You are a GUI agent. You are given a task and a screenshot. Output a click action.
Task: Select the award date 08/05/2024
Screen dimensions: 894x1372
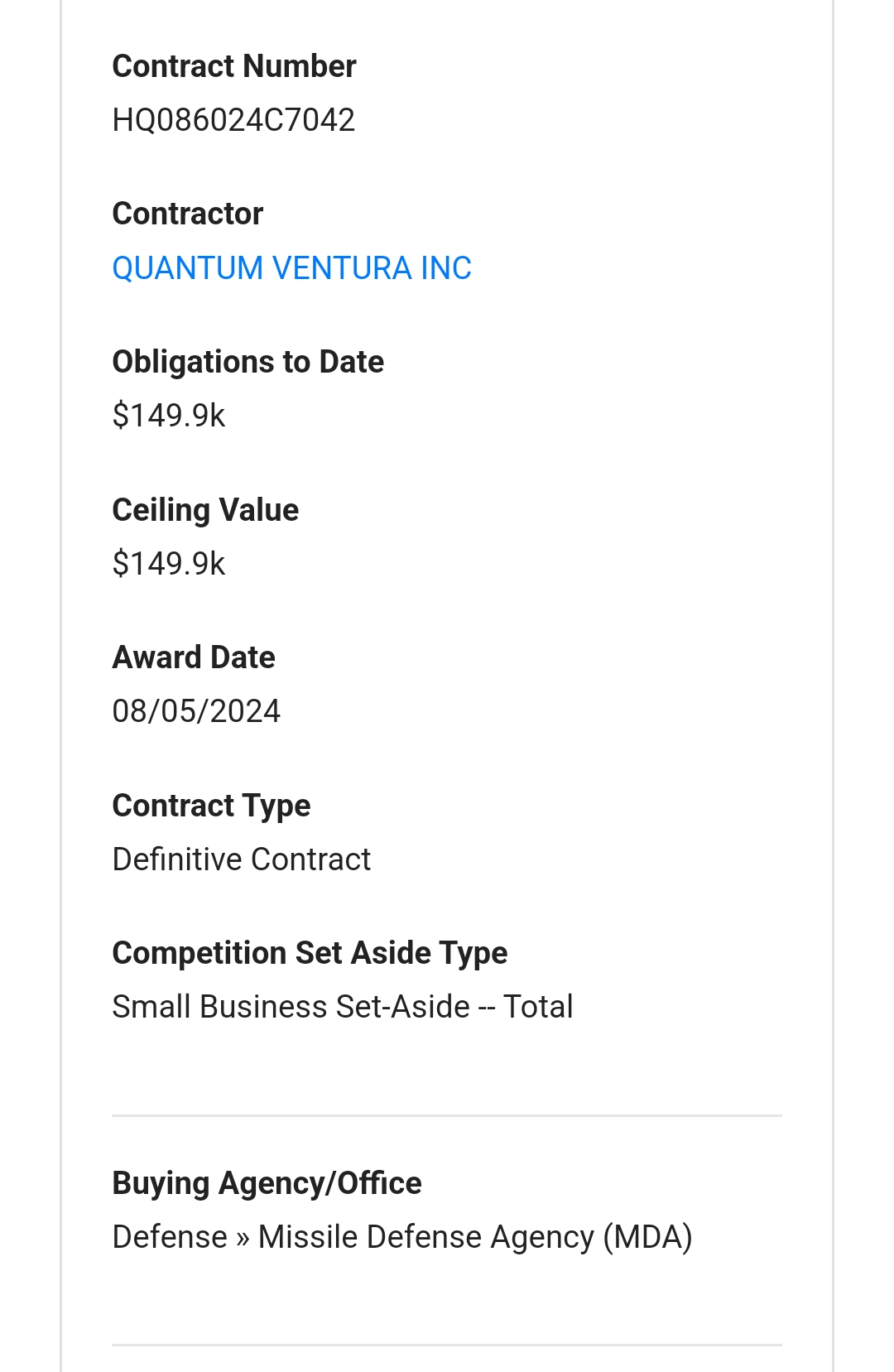(x=196, y=711)
